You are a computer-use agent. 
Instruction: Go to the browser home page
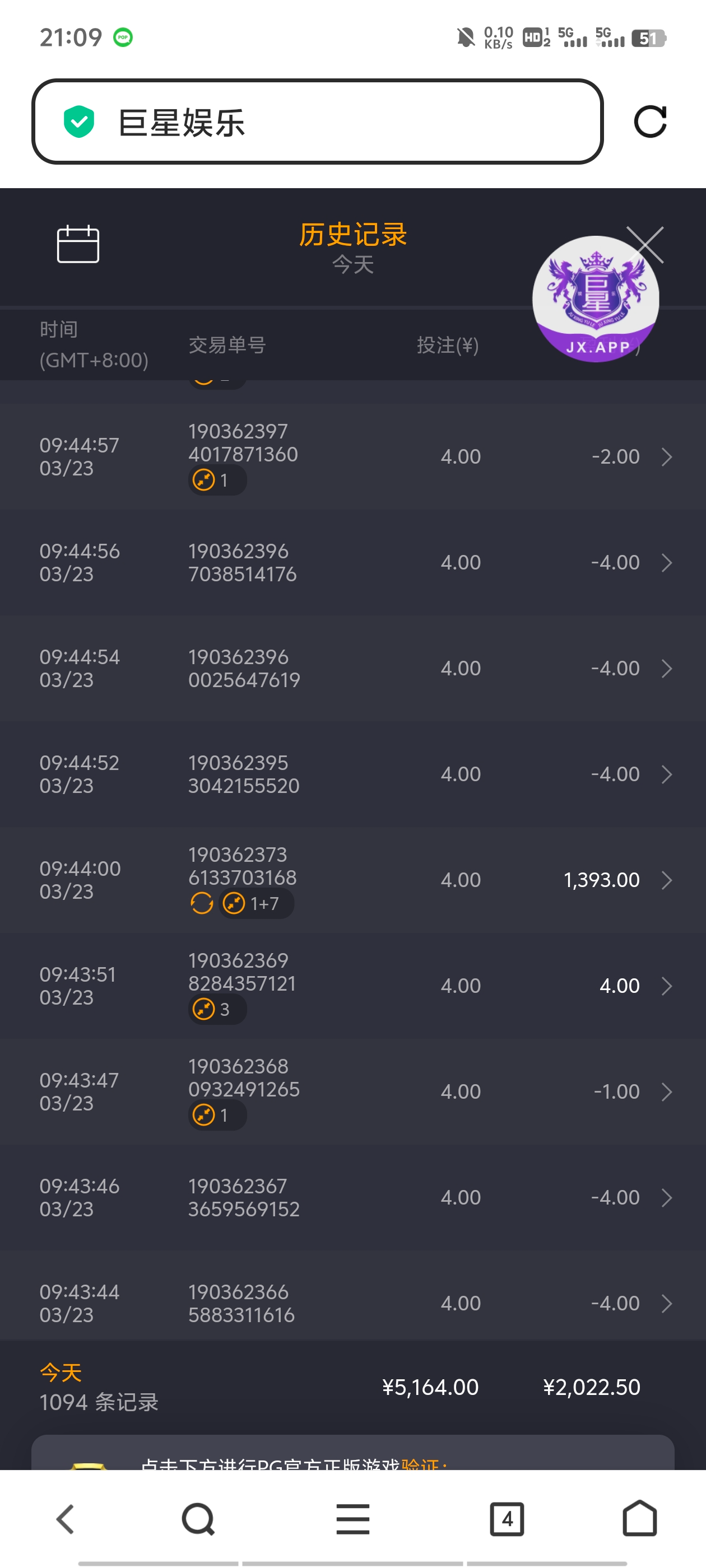[x=640, y=1519]
